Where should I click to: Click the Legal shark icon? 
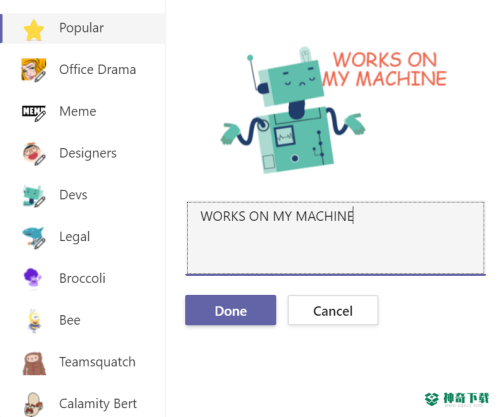click(x=34, y=238)
